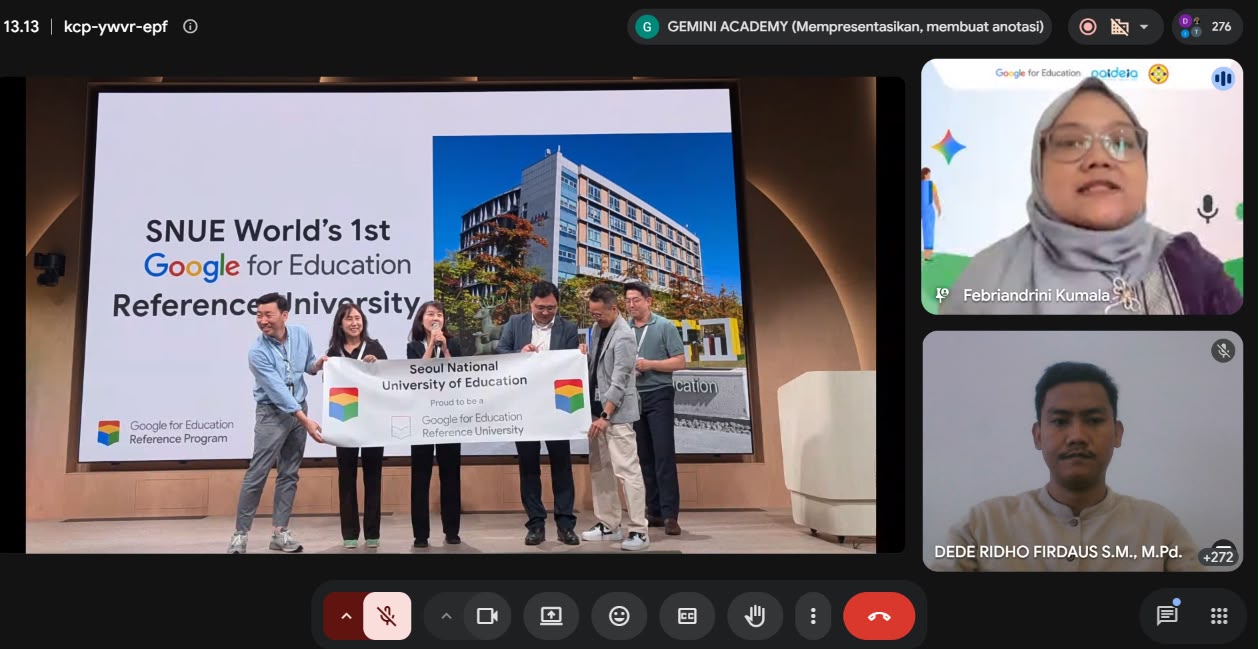Viewport: 1258px width, 649px height.
Task: Open the chat panel
Action: coord(1167,616)
